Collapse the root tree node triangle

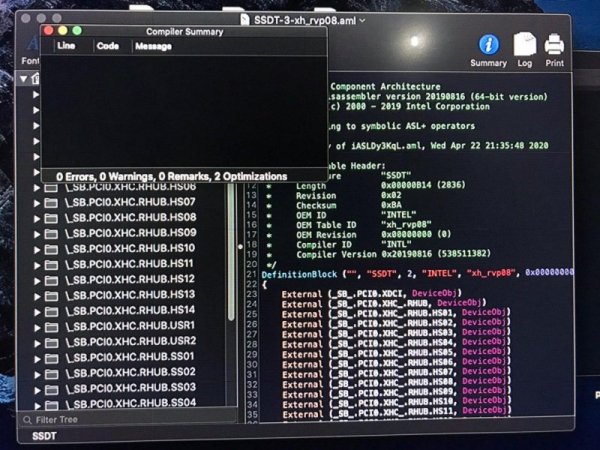(x=24, y=79)
